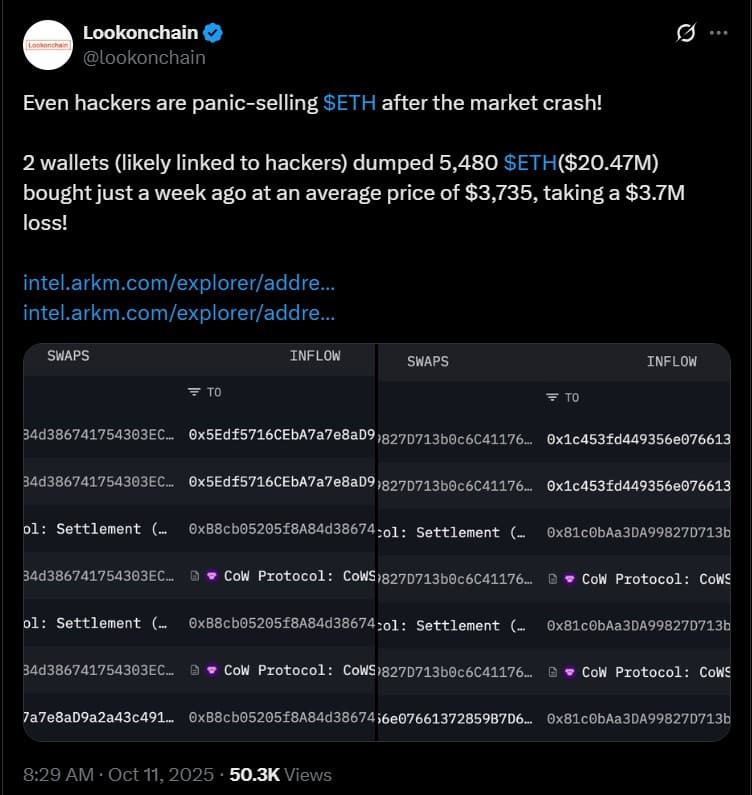Viewport: 752px width, 795px height.
Task: Open the second intel.arkm.com explorer link
Action: [179, 312]
